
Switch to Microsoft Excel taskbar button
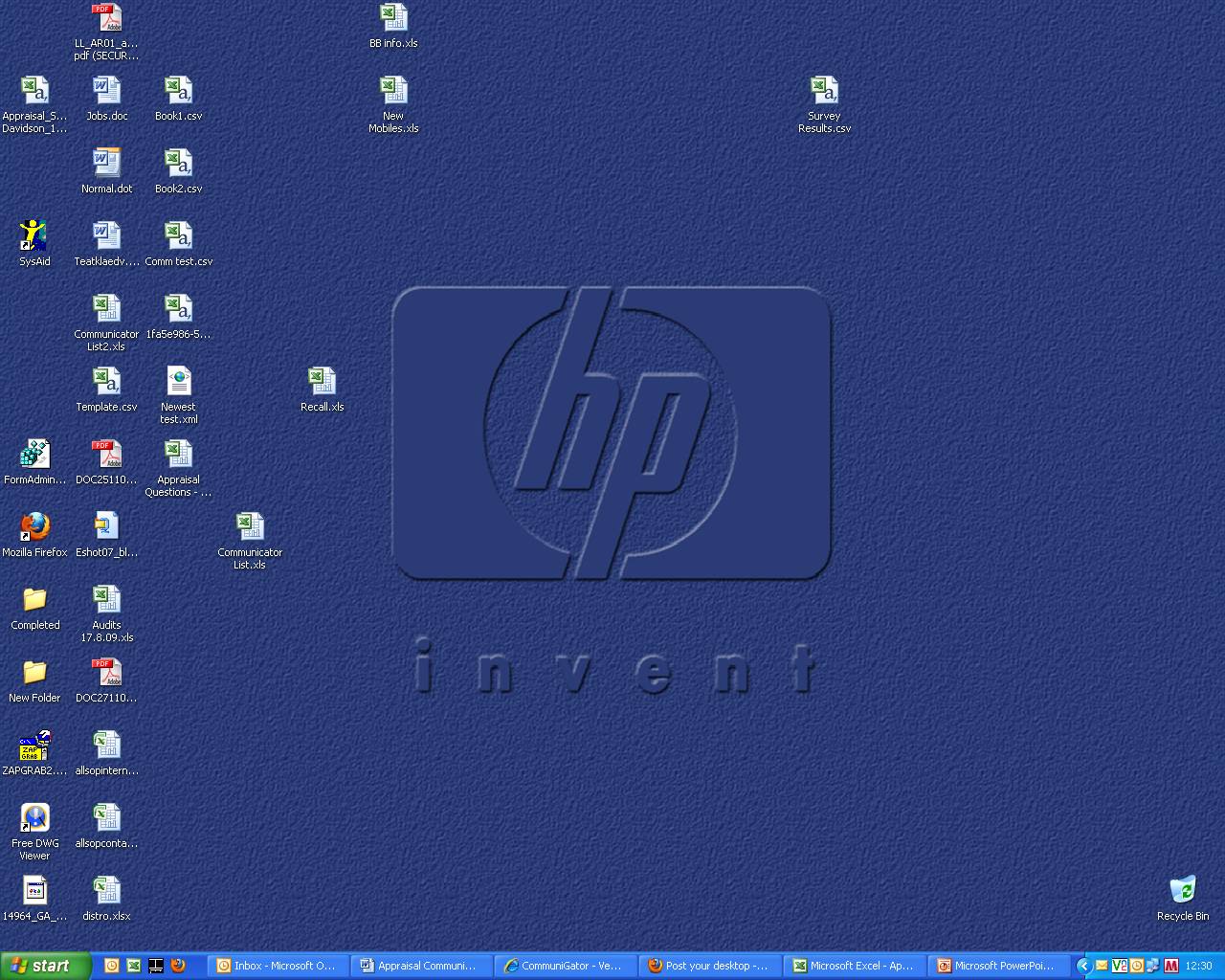854,966
